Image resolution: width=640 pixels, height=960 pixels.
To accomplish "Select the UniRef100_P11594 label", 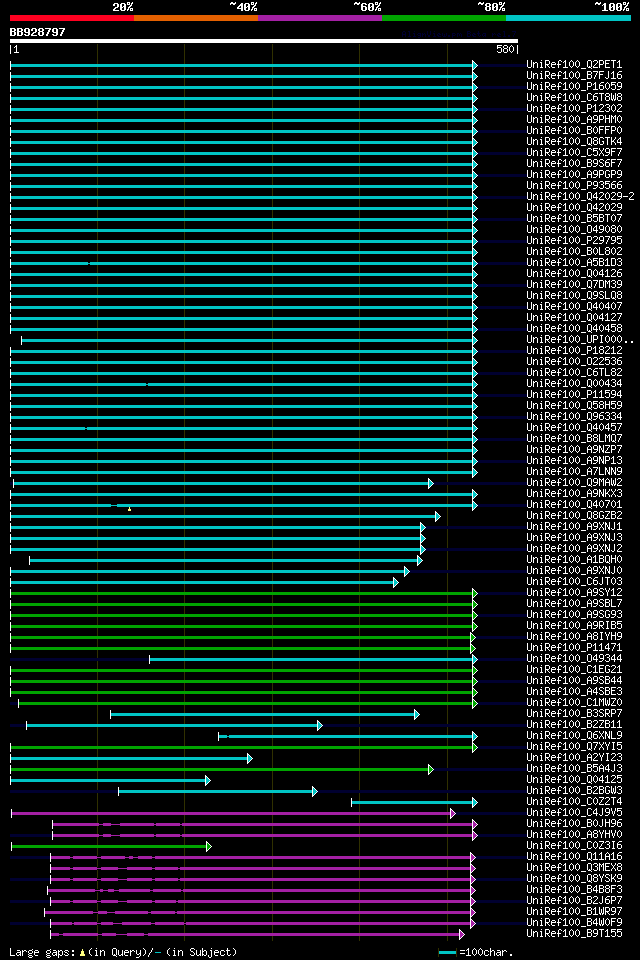I will coord(574,395).
